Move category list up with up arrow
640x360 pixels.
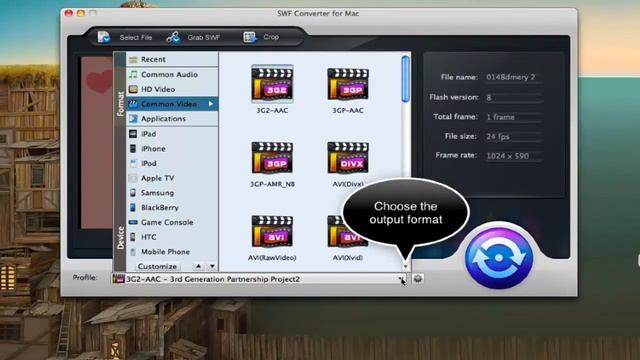[198, 266]
